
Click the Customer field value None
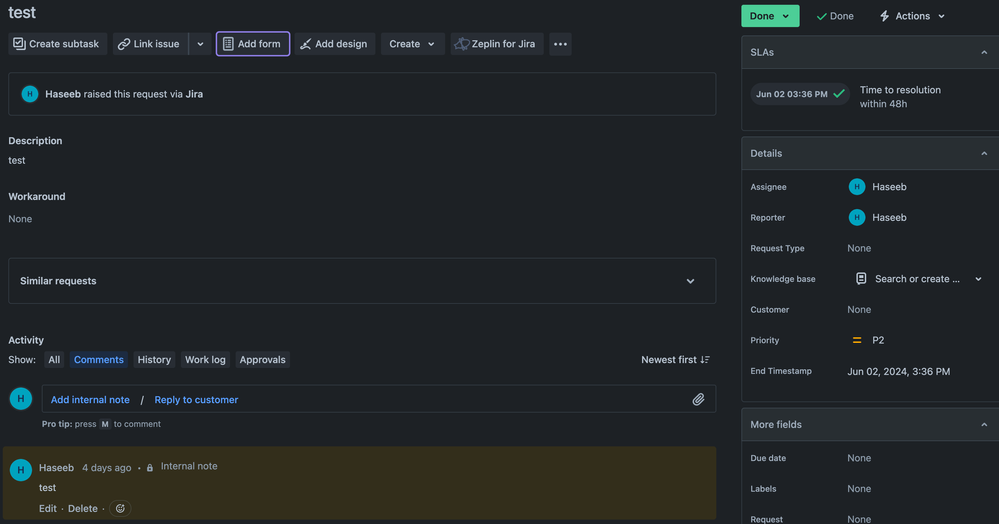pos(859,309)
